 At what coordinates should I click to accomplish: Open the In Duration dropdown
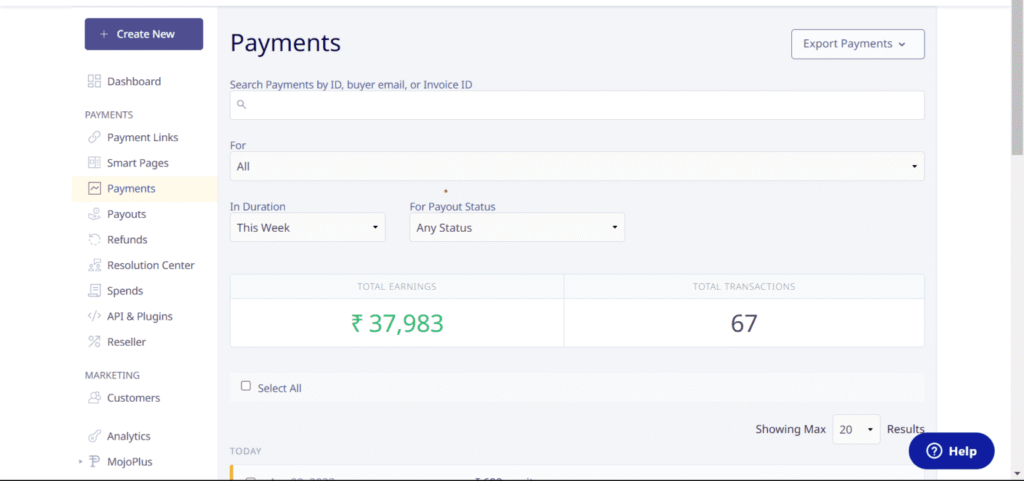tap(307, 228)
